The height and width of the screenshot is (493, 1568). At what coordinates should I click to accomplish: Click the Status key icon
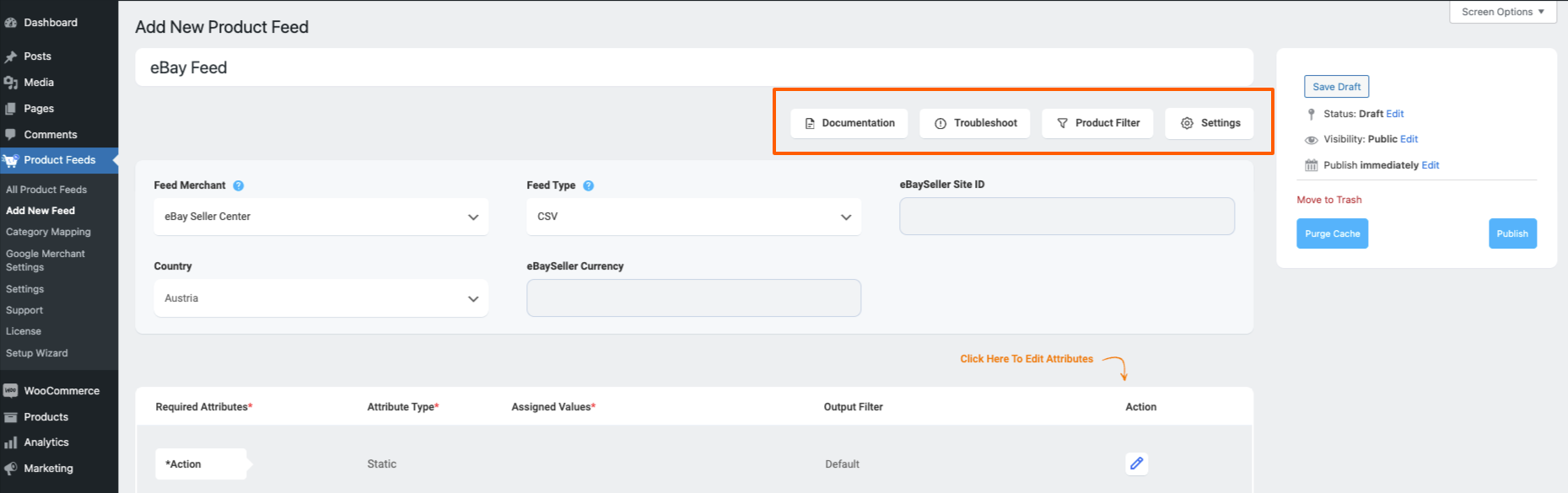(1311, 114)
